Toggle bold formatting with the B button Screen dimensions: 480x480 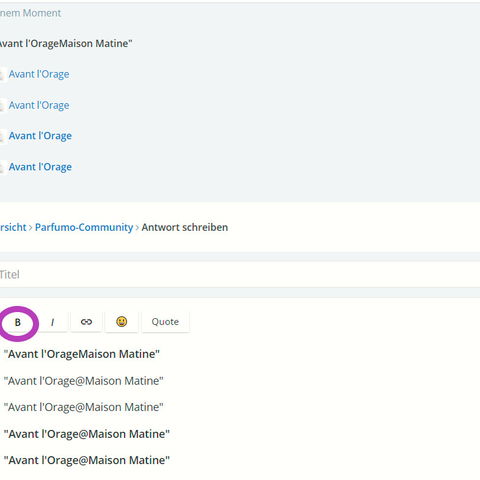17,322
